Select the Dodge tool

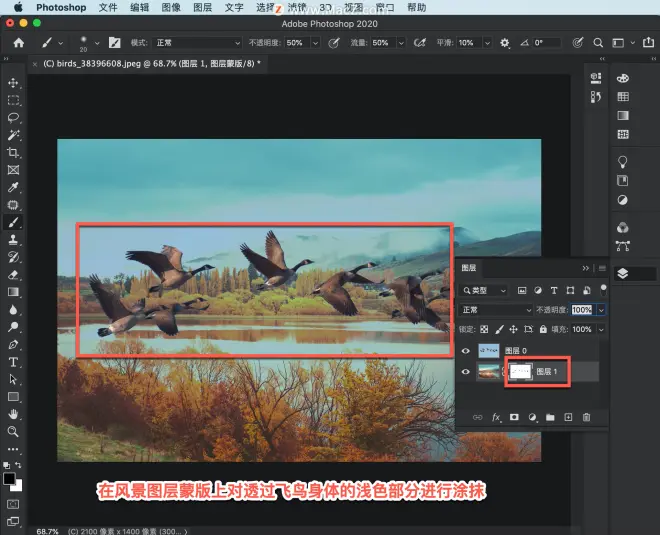click(13, 327)
